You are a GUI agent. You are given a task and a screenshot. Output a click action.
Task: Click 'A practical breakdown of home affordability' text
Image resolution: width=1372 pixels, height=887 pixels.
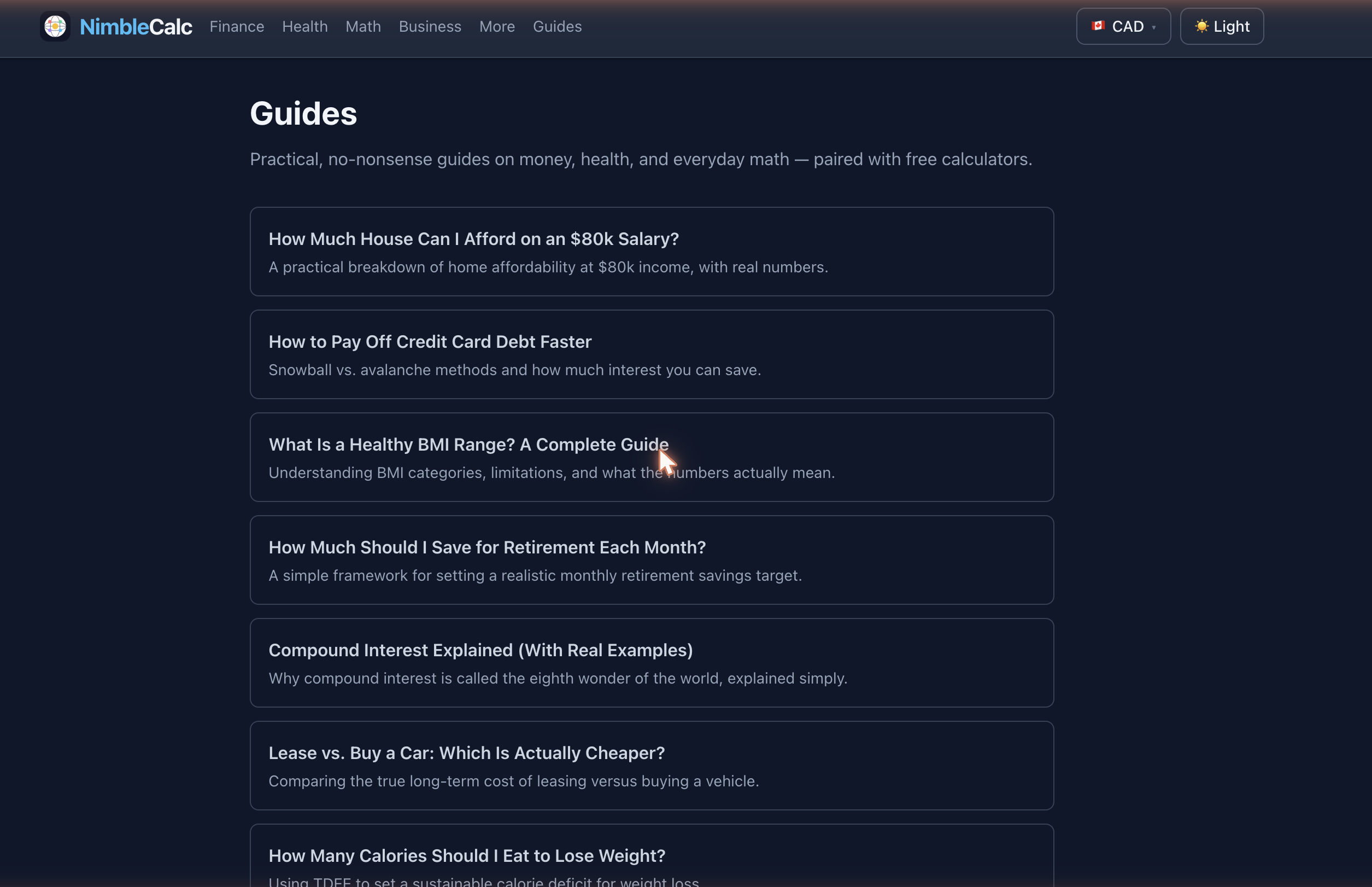548,267
